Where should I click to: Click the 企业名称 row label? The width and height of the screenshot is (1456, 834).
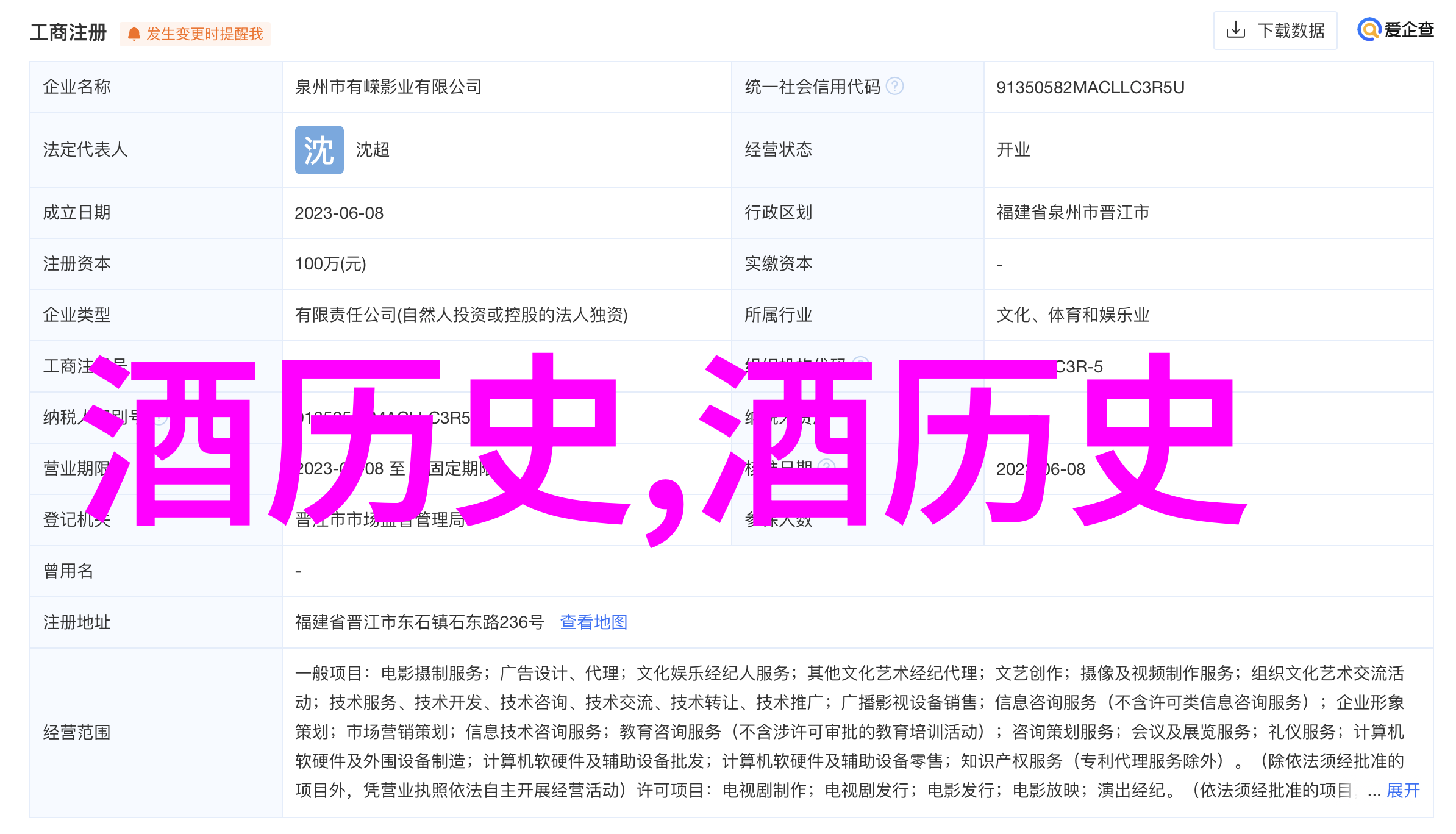(x=77, y=87)
